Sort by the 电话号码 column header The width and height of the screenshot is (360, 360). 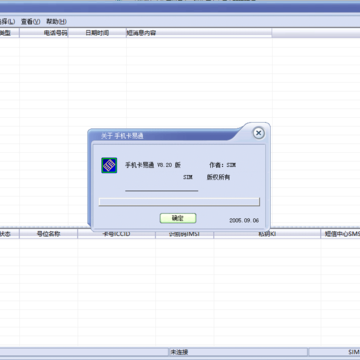point(44,33)
